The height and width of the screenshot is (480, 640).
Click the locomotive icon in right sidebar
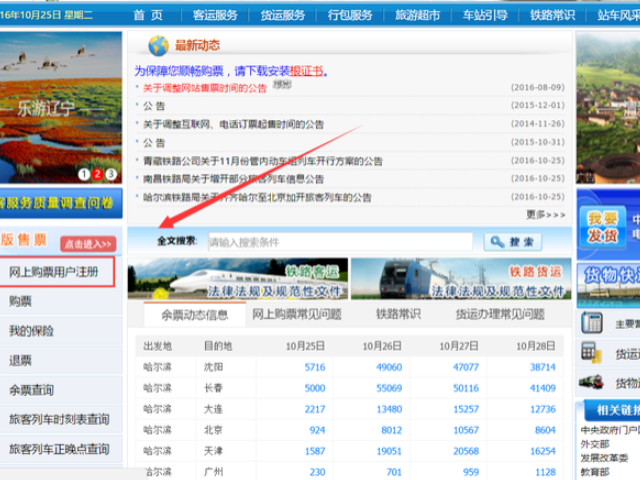[592, 382]
